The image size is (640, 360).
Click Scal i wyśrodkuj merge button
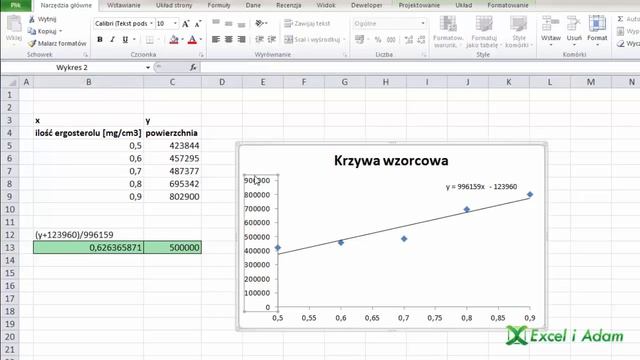click(x=312, y=40)
